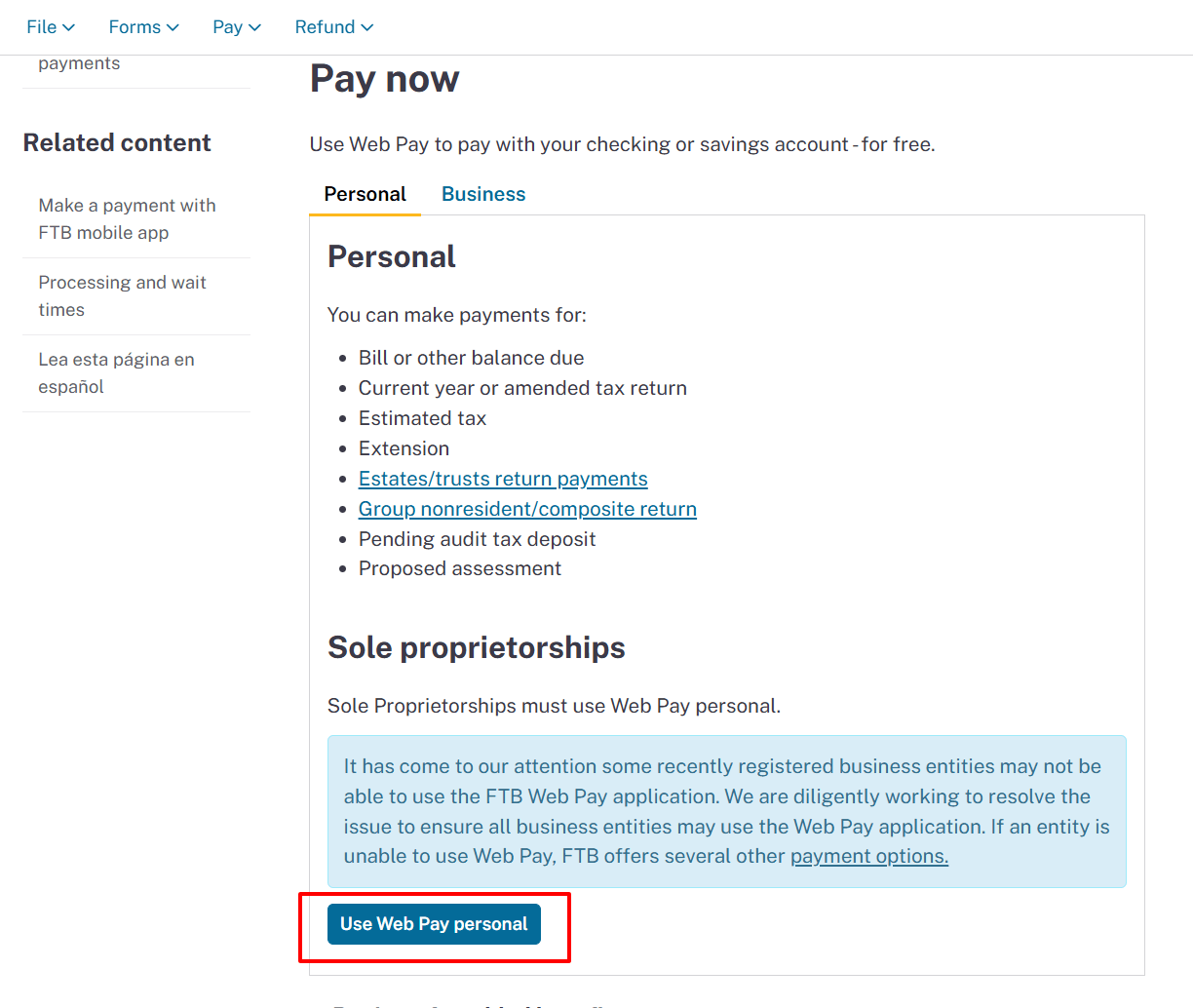Open Make a payment with FTB mobile app
The image size is (1193, 1008).
[127, 219]
